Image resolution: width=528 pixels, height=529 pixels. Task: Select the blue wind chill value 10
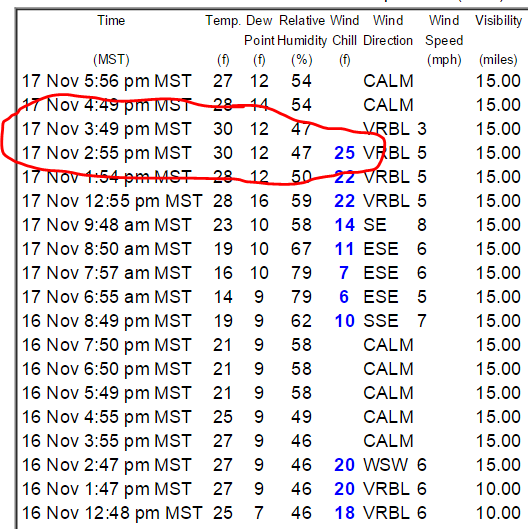(344, 321)
